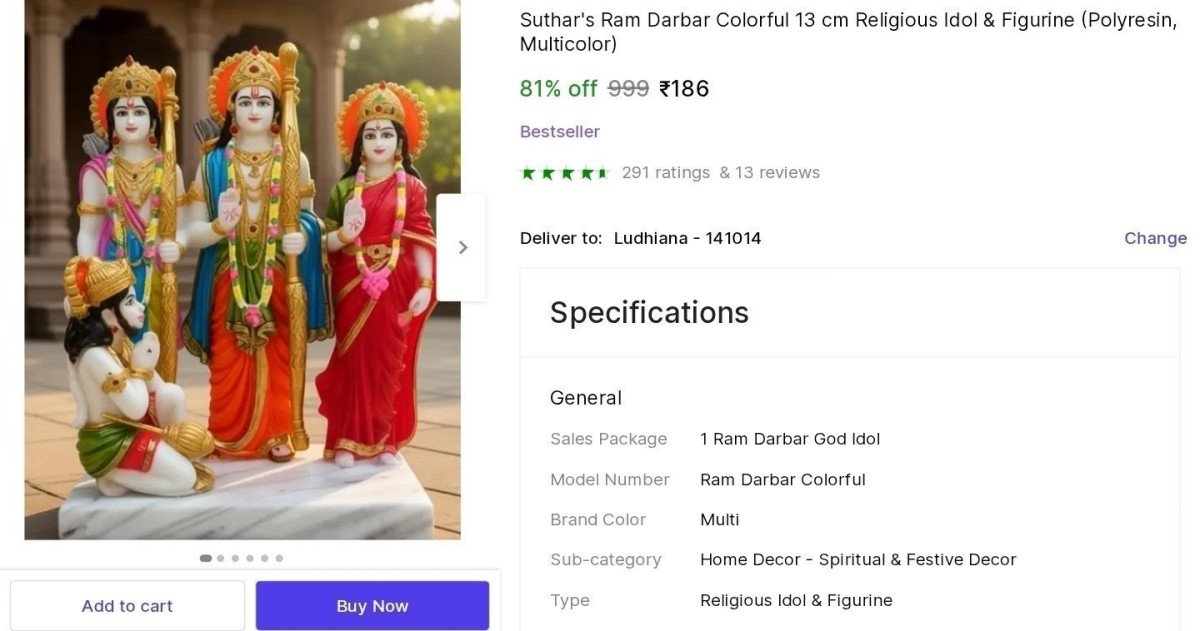Viewport: 1200px width, 631px height.
Task: Click the Bestseller badge
Action: click(x=559, y=132)
